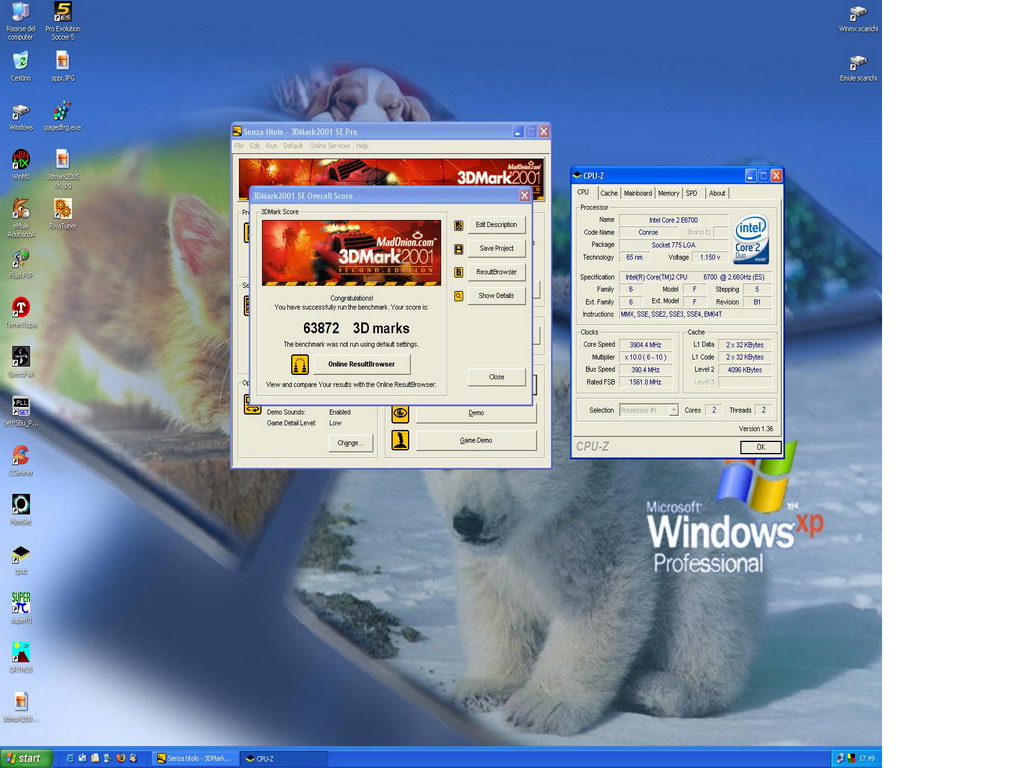1024x768 pixels.
Task: Open the Mainboard tab in CPU-Z
Action: (637, 193)
